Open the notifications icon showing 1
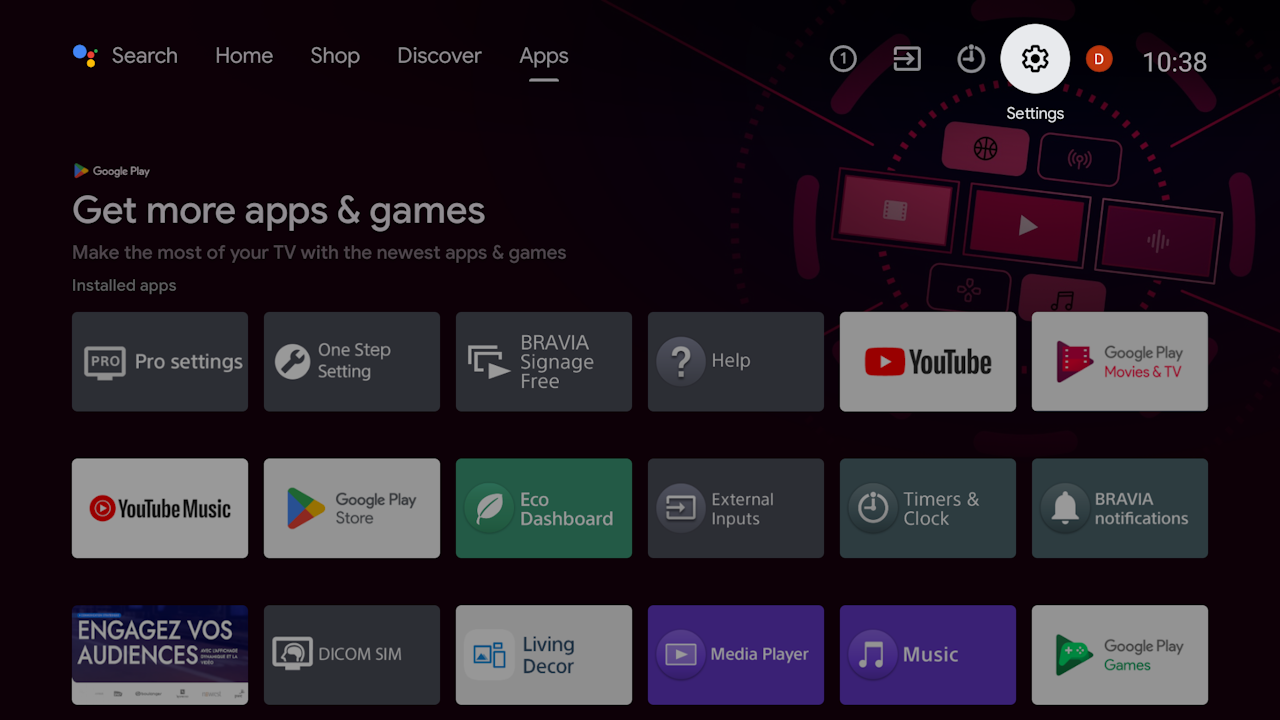This screenshot has height=720, width=1280. 843,60
